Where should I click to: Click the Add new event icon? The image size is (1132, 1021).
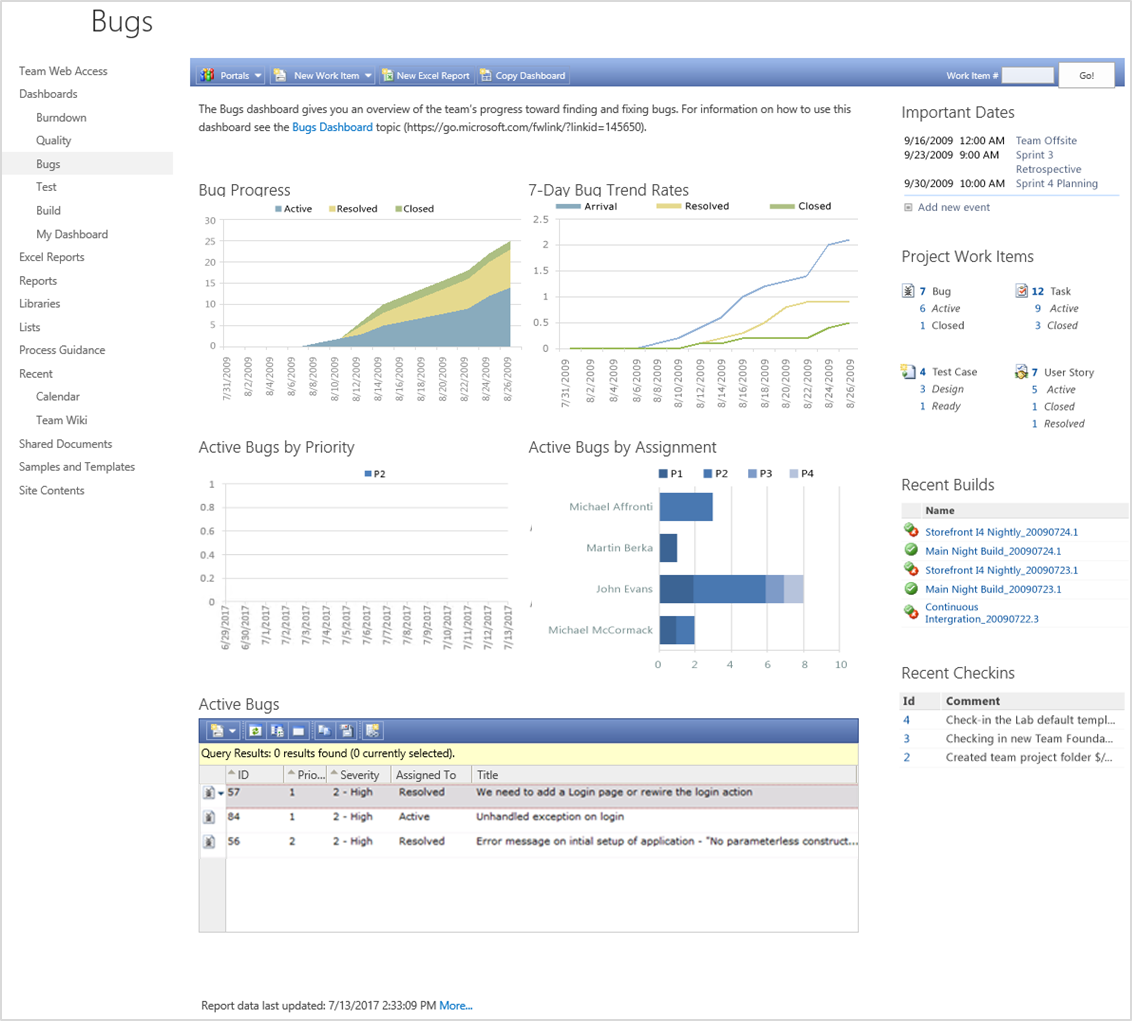(x=908, y=205)
